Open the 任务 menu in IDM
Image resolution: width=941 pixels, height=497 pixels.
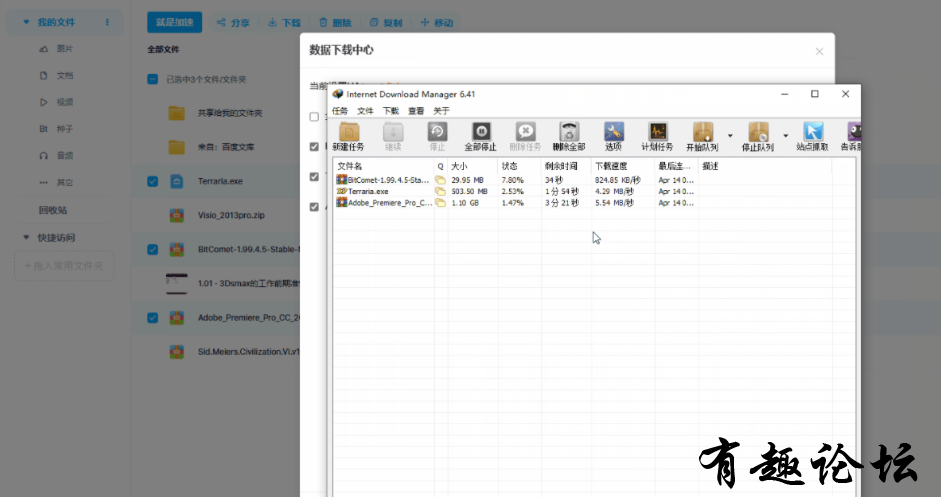tap(340, 111)
